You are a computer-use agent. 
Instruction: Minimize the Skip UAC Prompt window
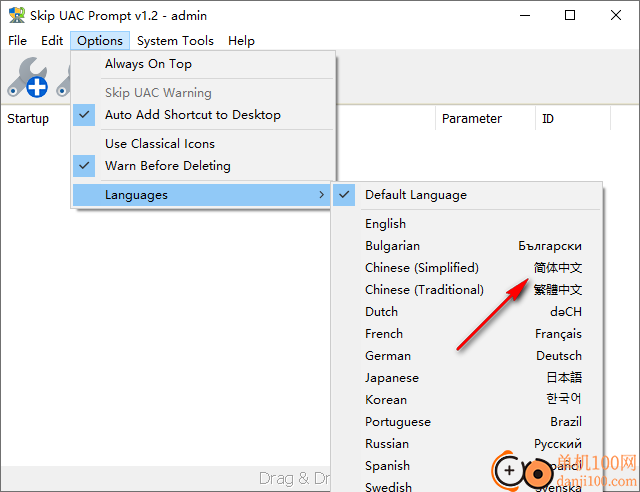525,16
